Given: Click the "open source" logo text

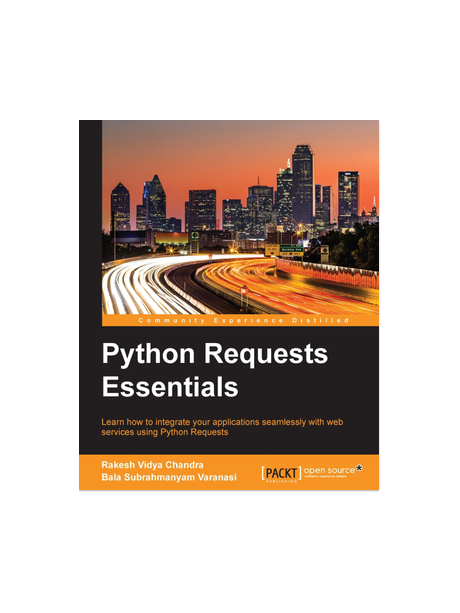Looking at the screenshot, I should point(329,470).
